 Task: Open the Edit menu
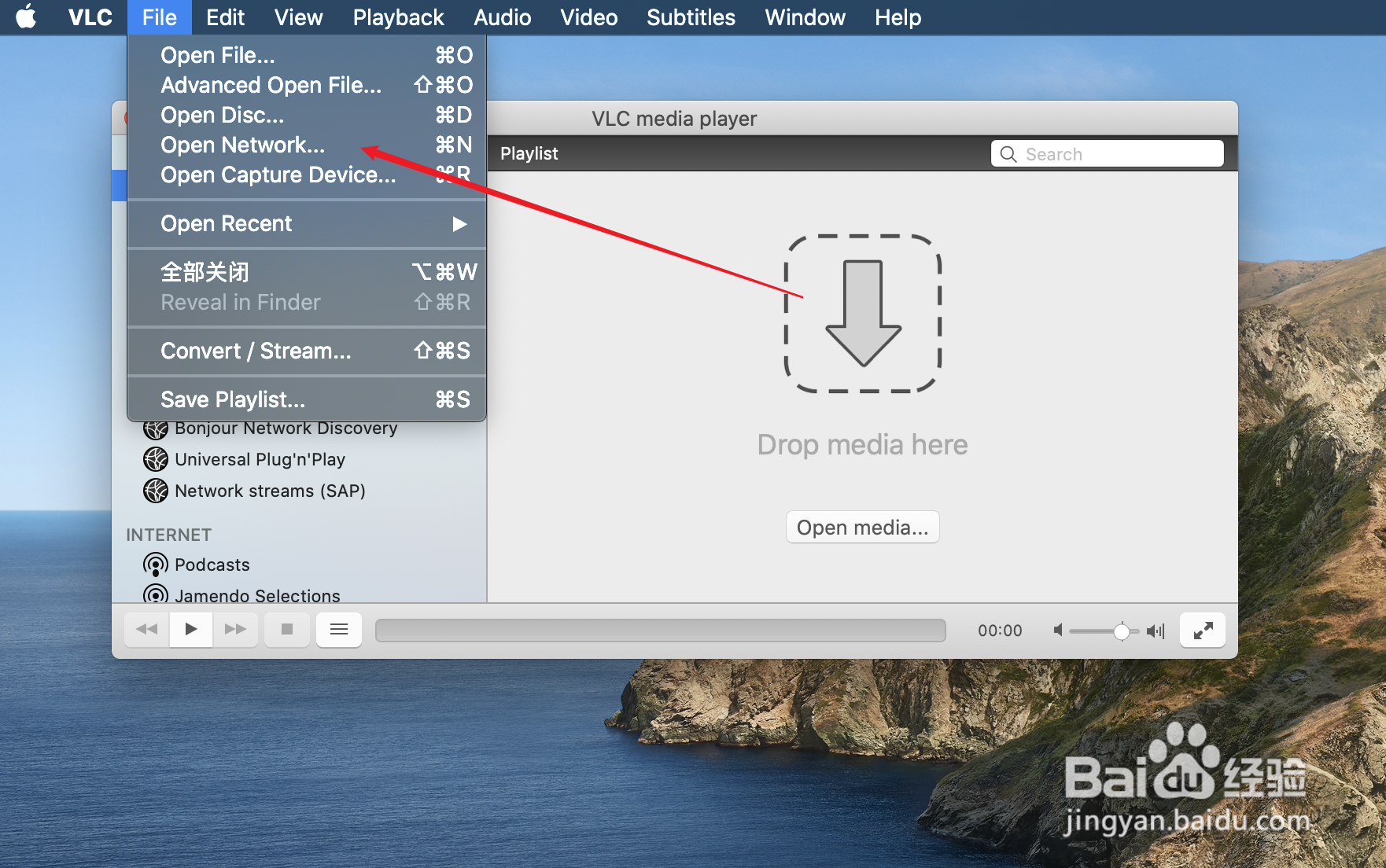coord(226,17)
